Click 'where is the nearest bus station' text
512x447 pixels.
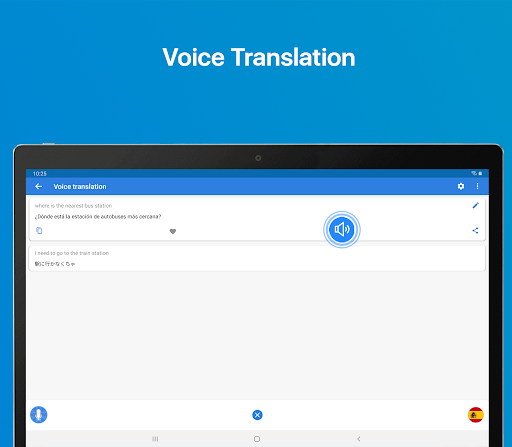point(73,206)
